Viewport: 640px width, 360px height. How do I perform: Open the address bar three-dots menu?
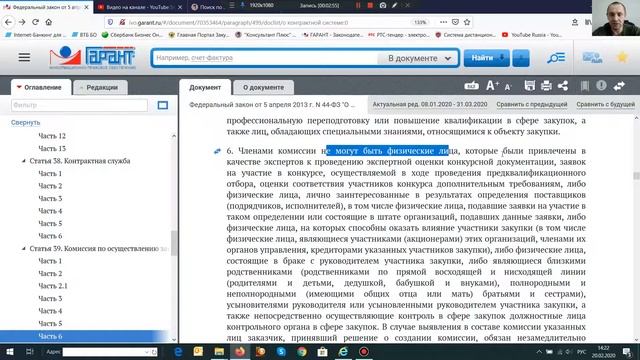[443, 22]
